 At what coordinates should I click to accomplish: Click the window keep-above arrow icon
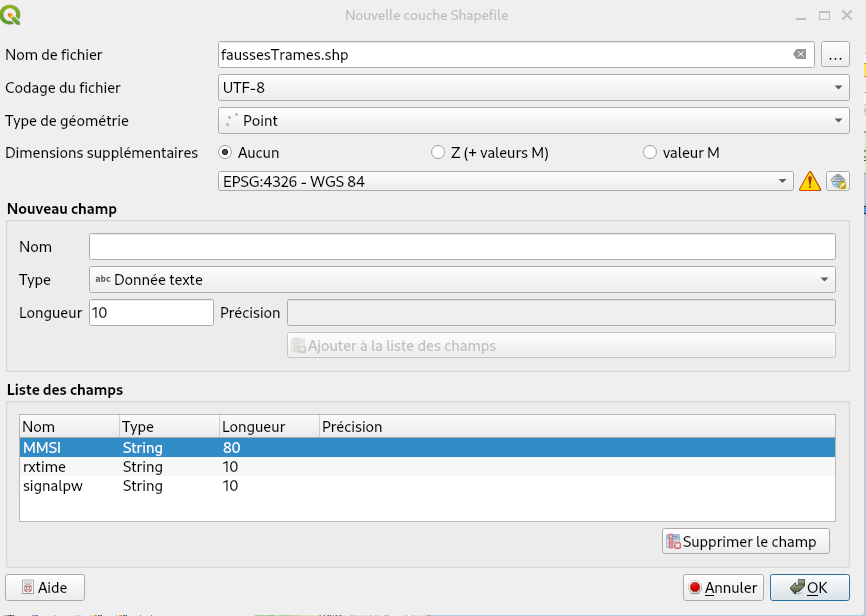(x=800, y=16)
